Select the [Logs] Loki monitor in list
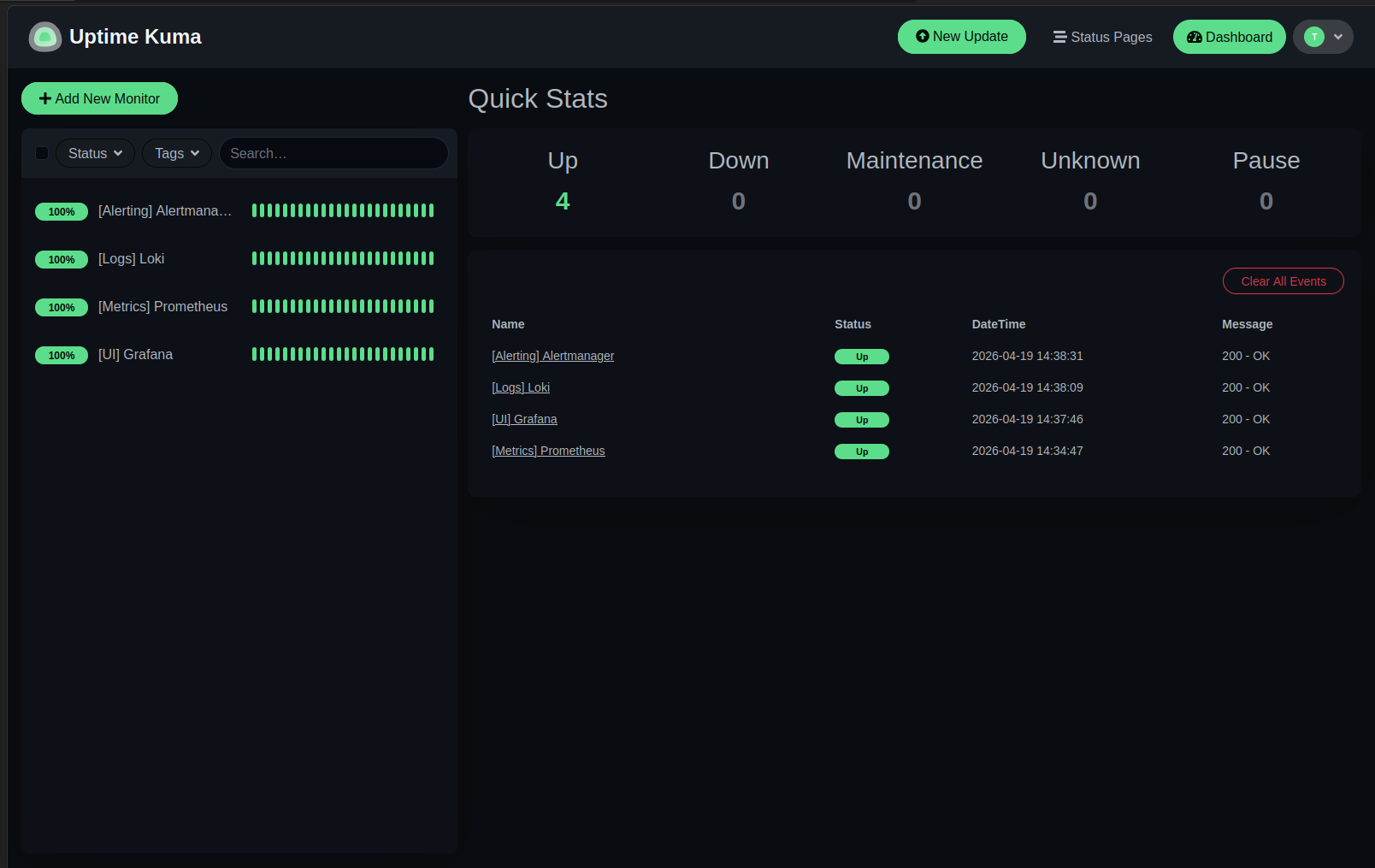 239,258
